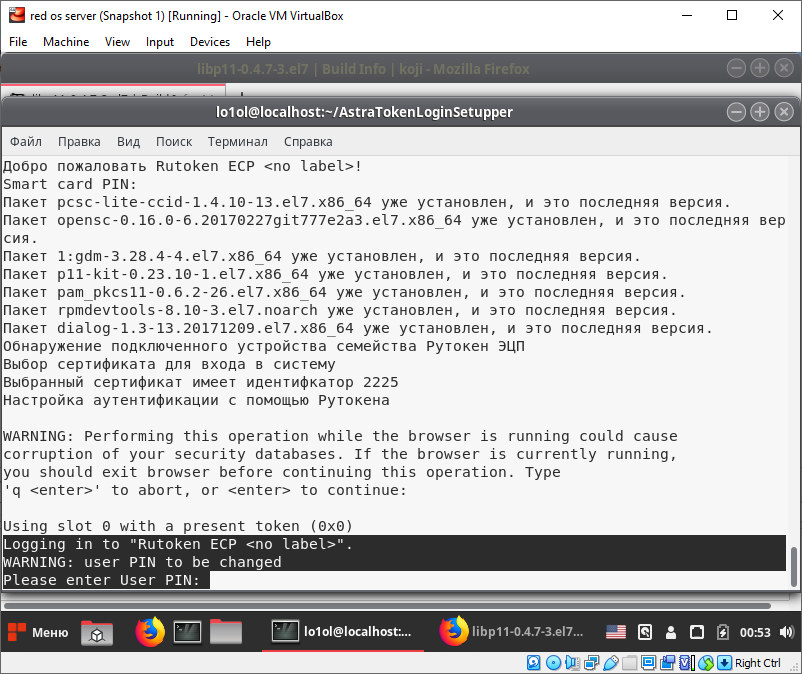Viewport: 802px width, 674px height.
Task: Minimize the background Firefox koji window
Action: click(x=736, y=68)
